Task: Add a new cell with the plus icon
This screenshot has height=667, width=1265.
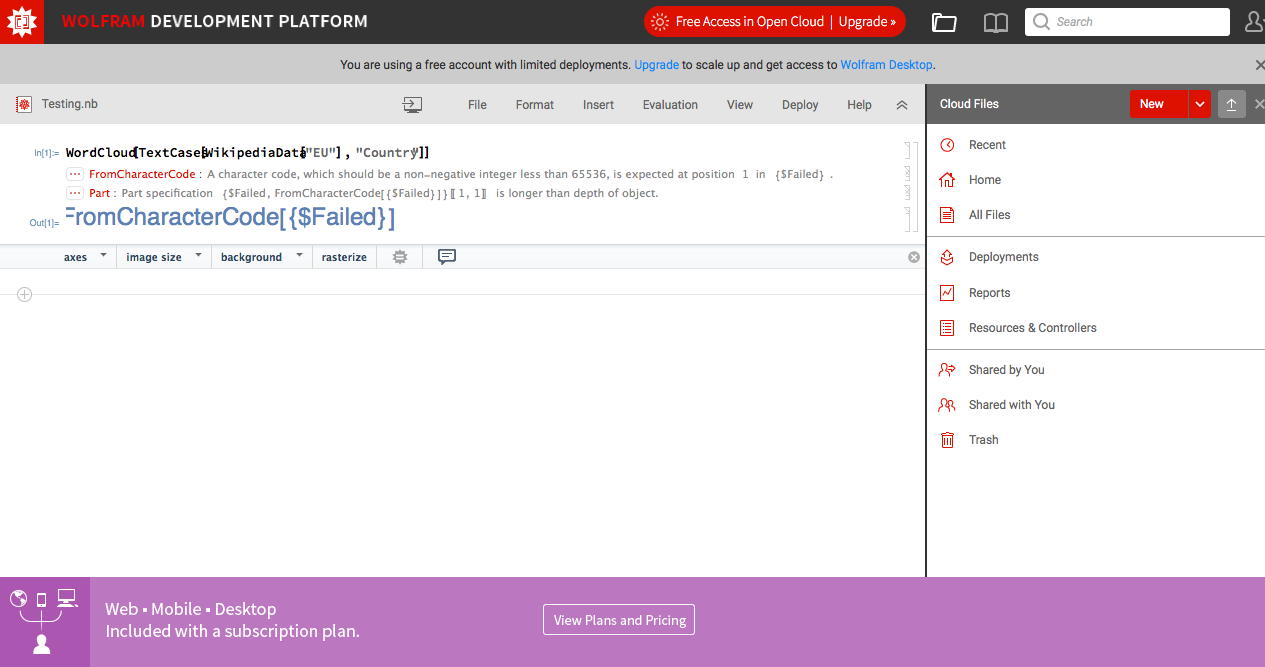Action: pos(25,294)
